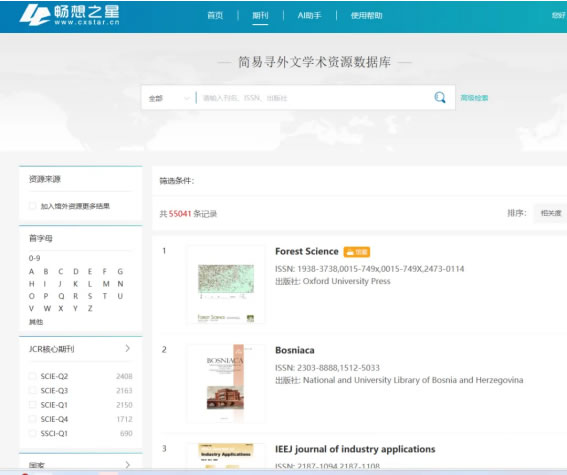Filter journals by letter Z
This screenshot has width=567, height=475.
tap(90, 309)
